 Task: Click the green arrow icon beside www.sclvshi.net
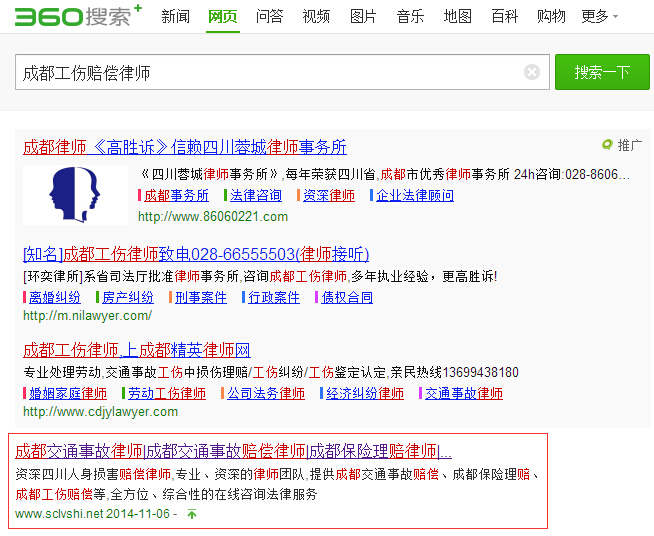(x=192, y=514)
